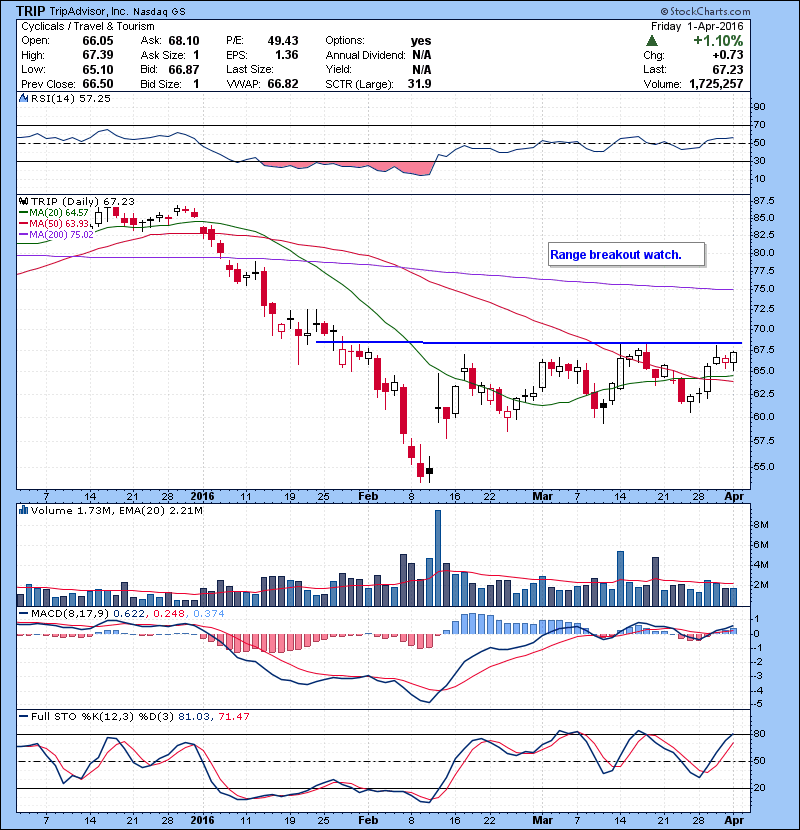The width and height of the screenshot is (800, 830).
Task: Click the Bid price 66.87
Action: coord(184,69)
